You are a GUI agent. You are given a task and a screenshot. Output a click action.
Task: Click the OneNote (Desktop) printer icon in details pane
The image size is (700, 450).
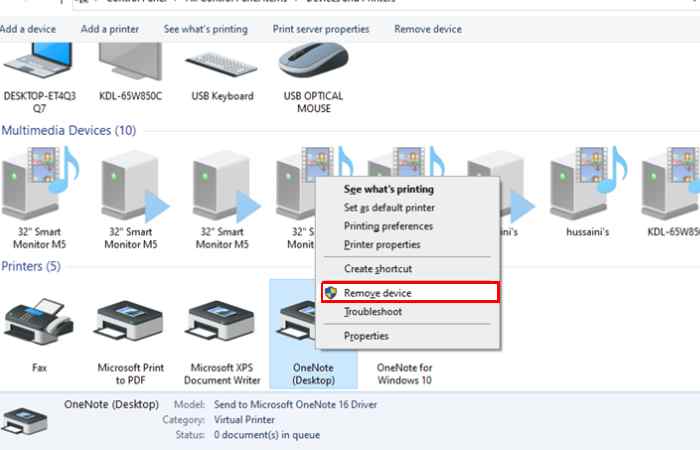(25, 421)
